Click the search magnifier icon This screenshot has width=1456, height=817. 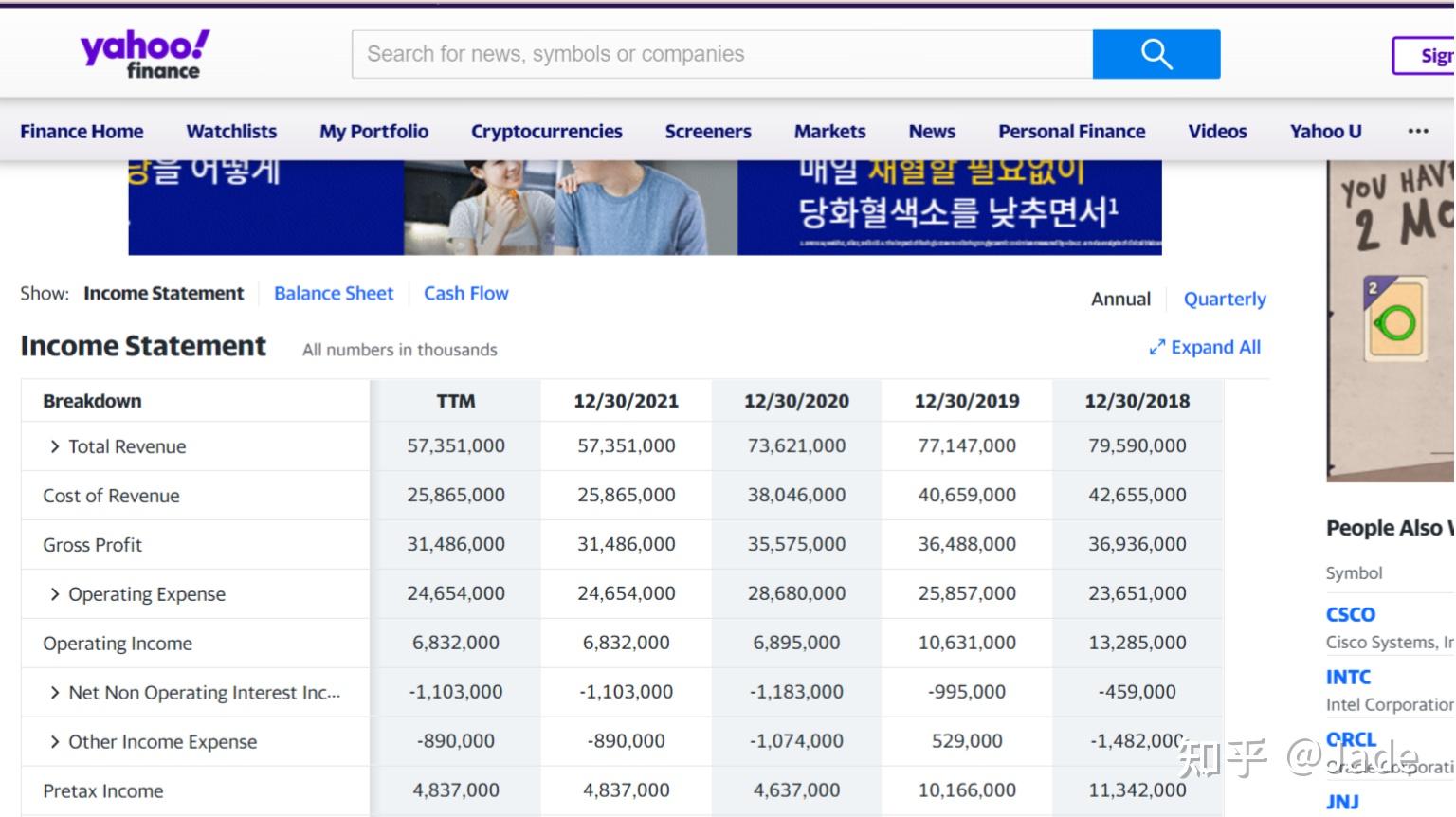(1156, 54)
